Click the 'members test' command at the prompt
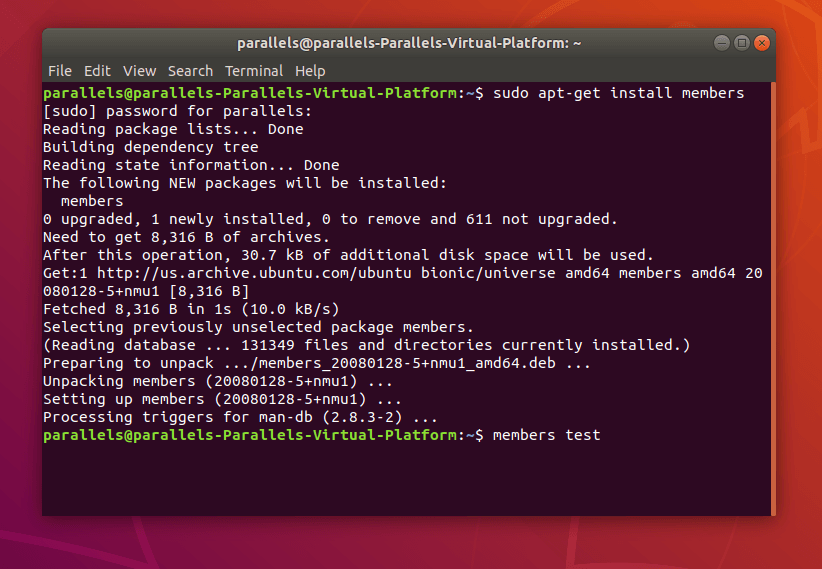 (x=546, y=435)
